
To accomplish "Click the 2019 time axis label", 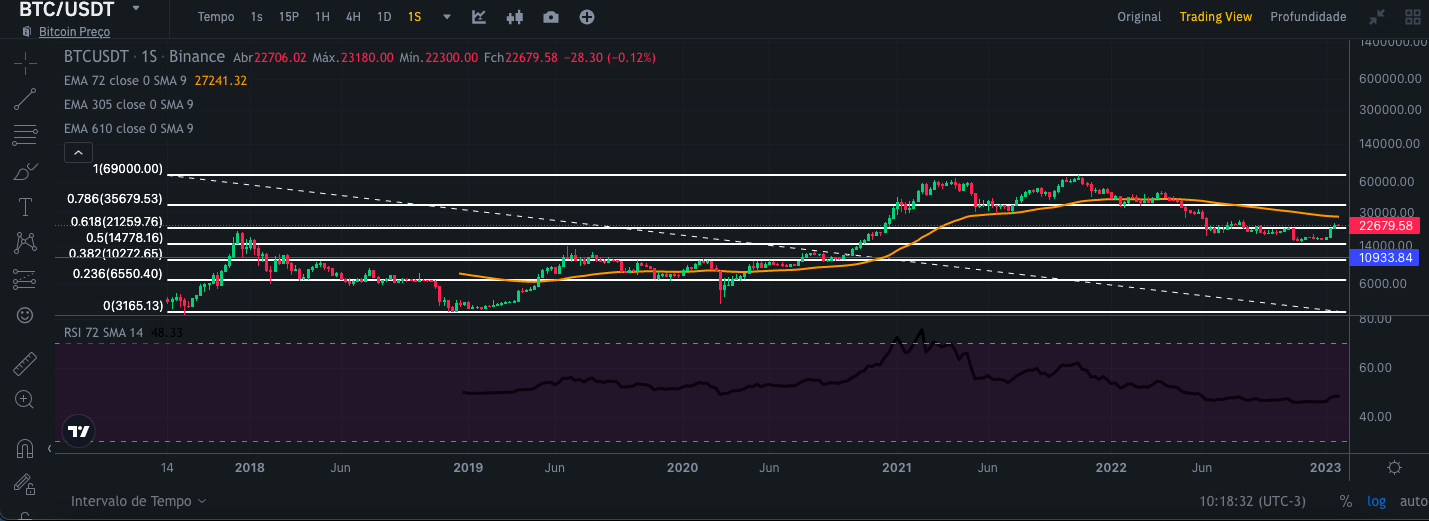I will tap(468, 467).
